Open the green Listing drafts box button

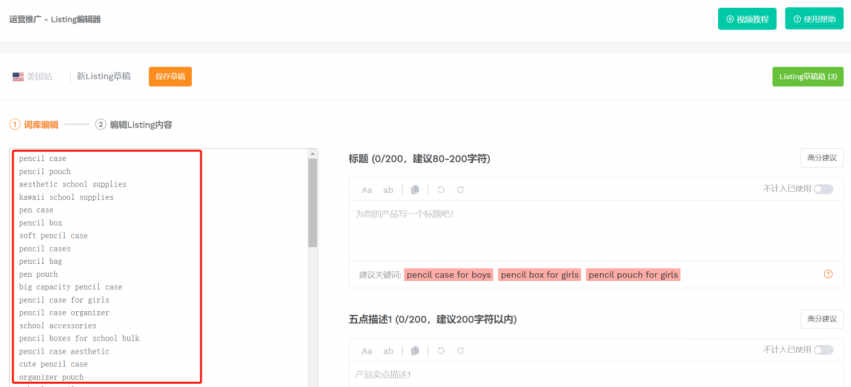808,77
